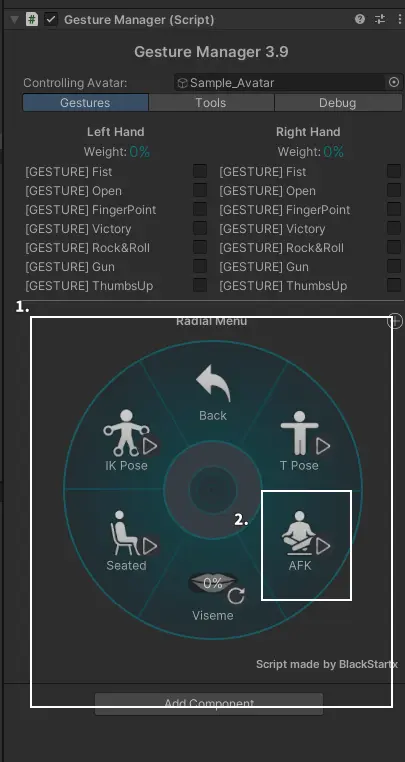Click the Controlling Avatar label
The width and height of the screenshot is (405, 762).
[x=75, y=83]
